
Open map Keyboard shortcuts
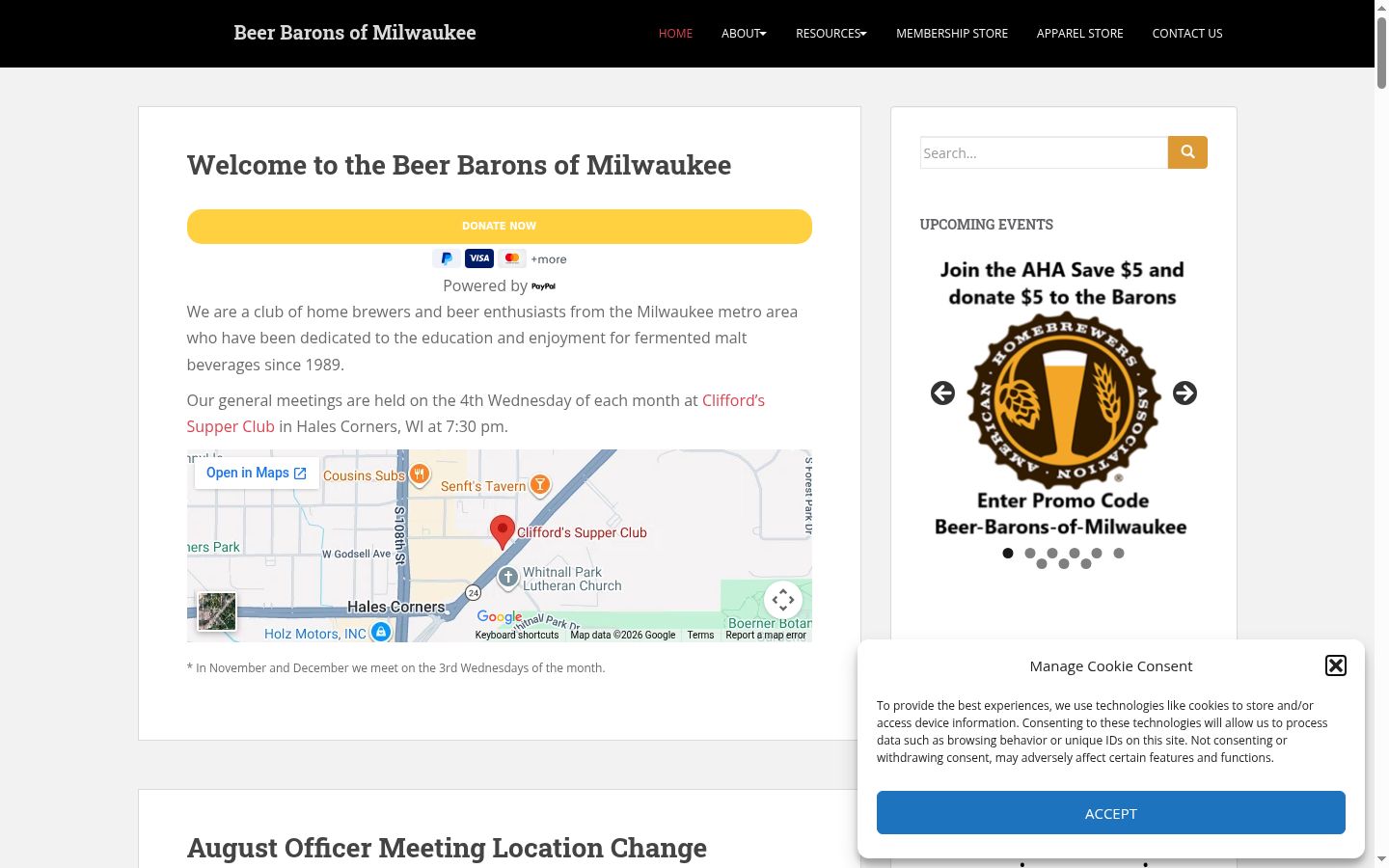(517, 636)
